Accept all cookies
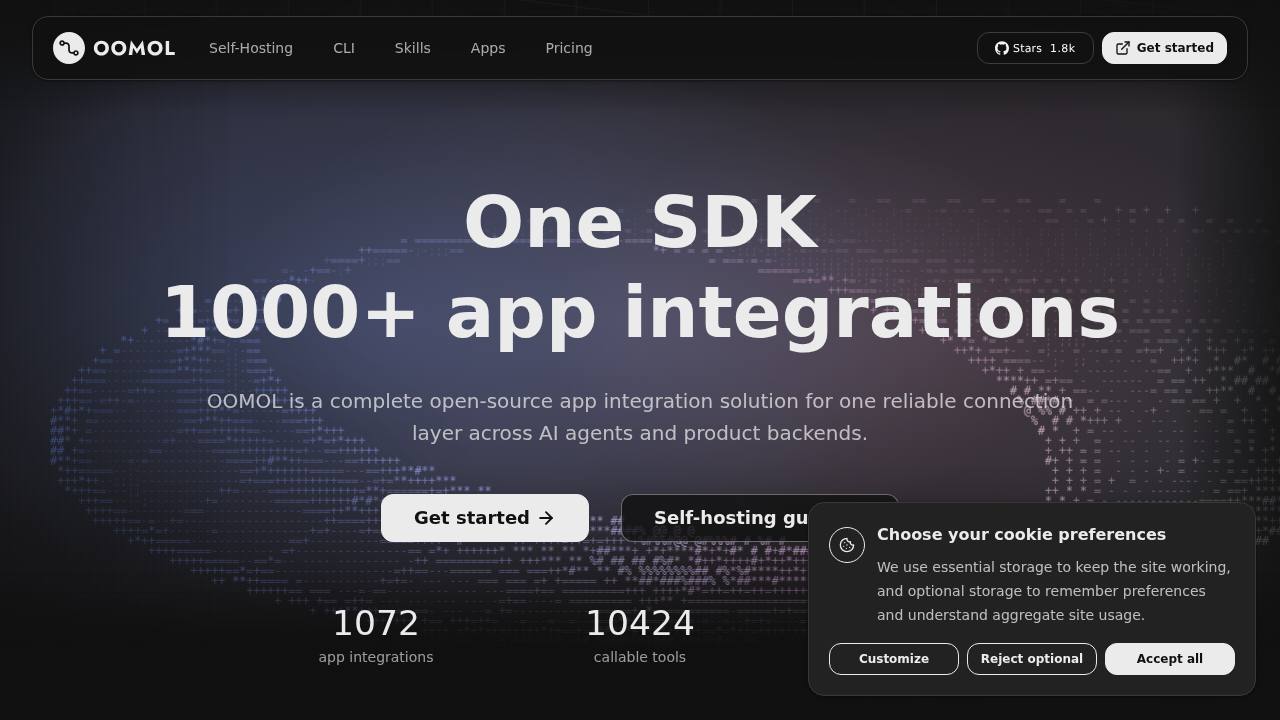 point(1170,659)
